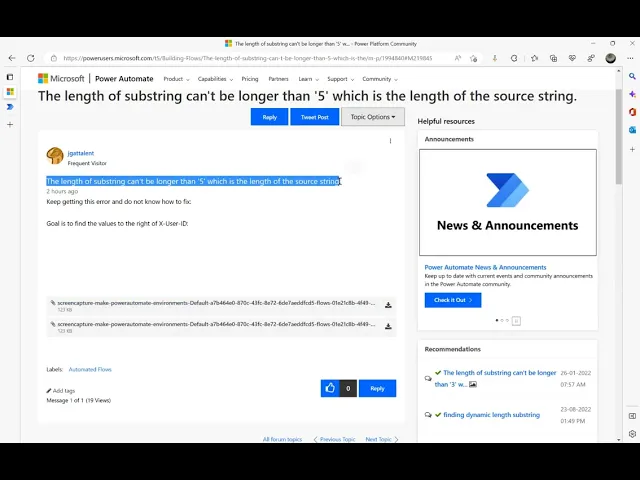The image size is (640, 480).
Task: Download the first screencapture attachment
Action: 388,305
